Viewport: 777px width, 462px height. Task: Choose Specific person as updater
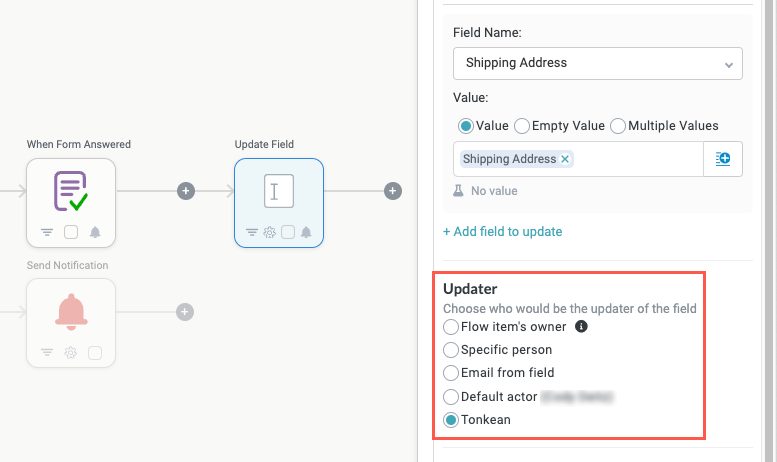(x=450, y=350)
